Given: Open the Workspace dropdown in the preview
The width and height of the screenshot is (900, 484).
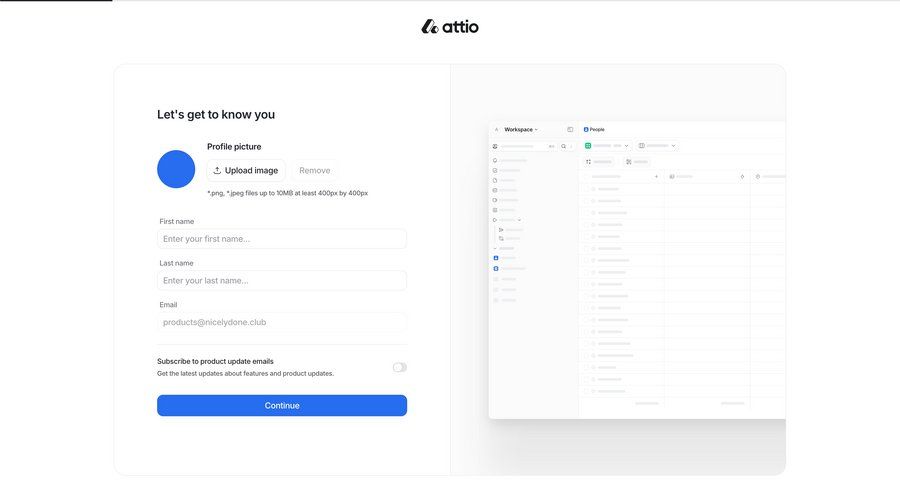Looking at the screenshot, I should [520, 129].
